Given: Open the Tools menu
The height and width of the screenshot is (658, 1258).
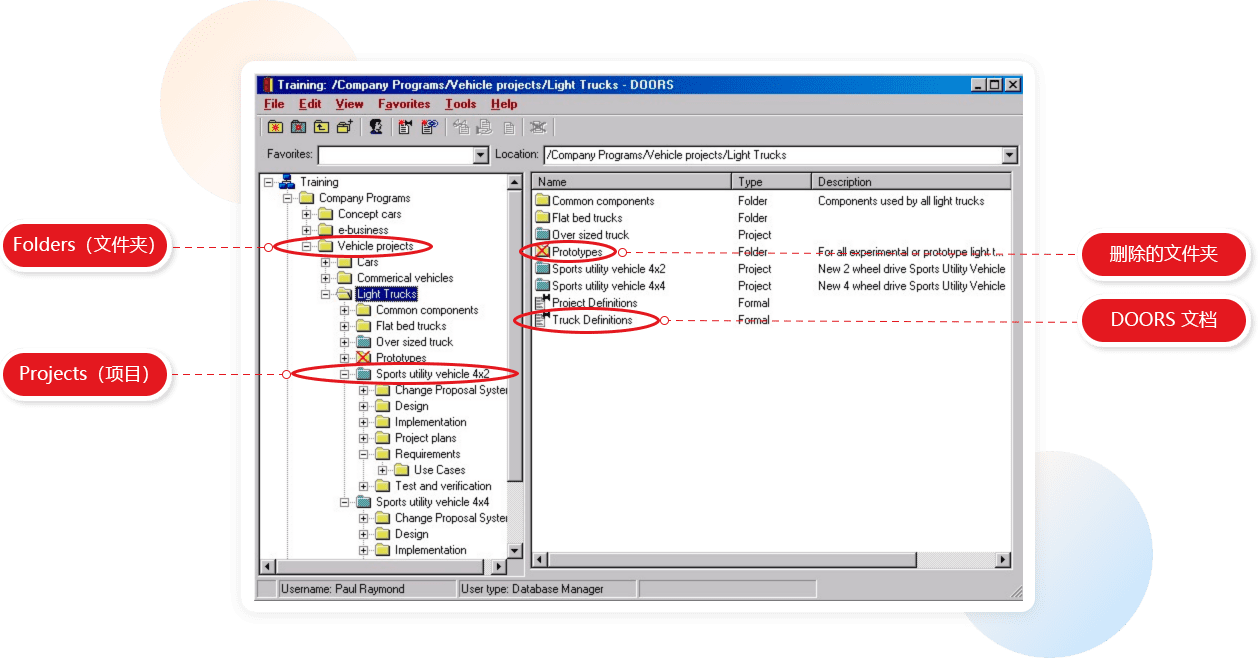Looking at the screenshot, I should tap(460, 104).
